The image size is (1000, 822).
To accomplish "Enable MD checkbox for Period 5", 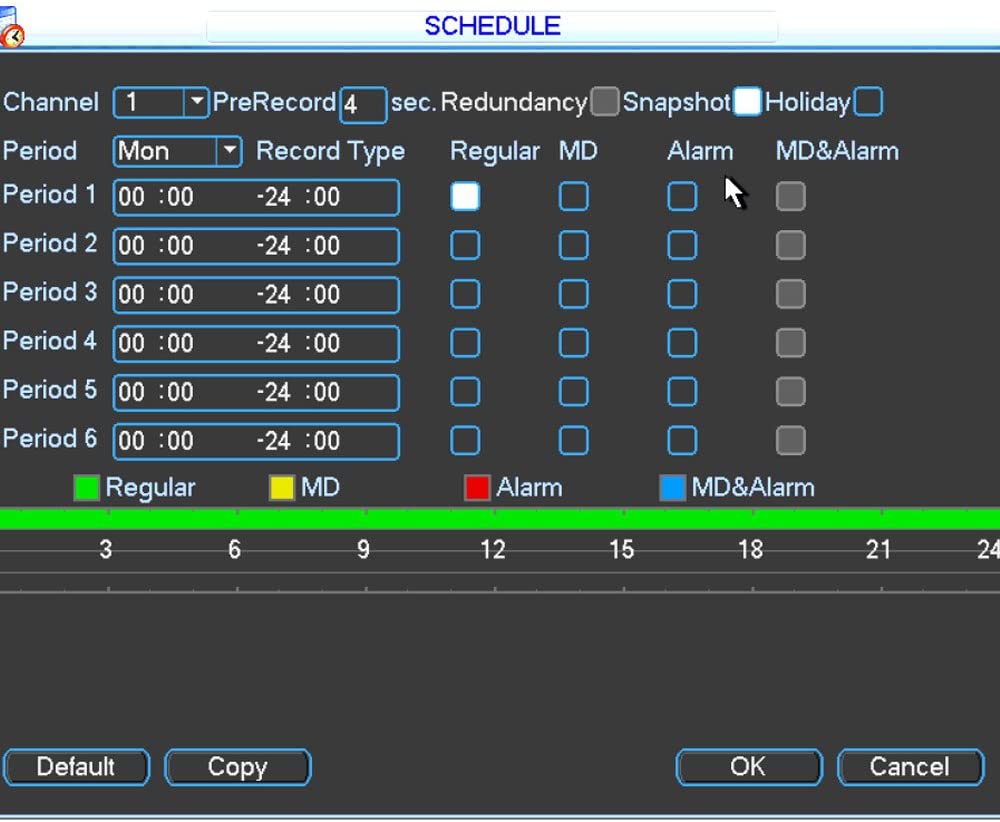I will (573, 392).
